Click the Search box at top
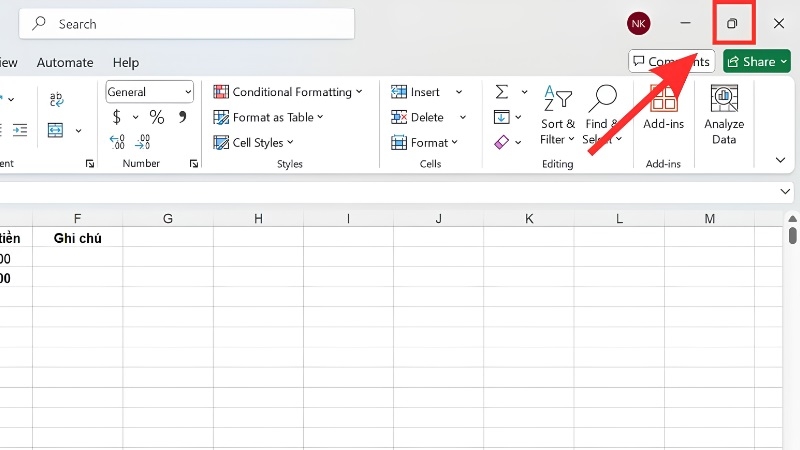Viewport: 800px width, 450px height. 187,24
